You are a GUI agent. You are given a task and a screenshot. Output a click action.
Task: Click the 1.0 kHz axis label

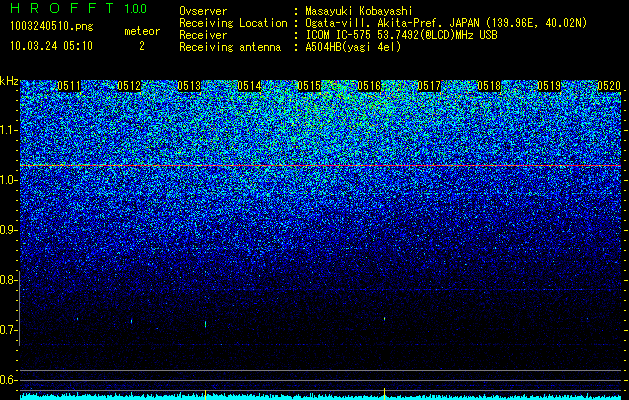pos(7,181)
